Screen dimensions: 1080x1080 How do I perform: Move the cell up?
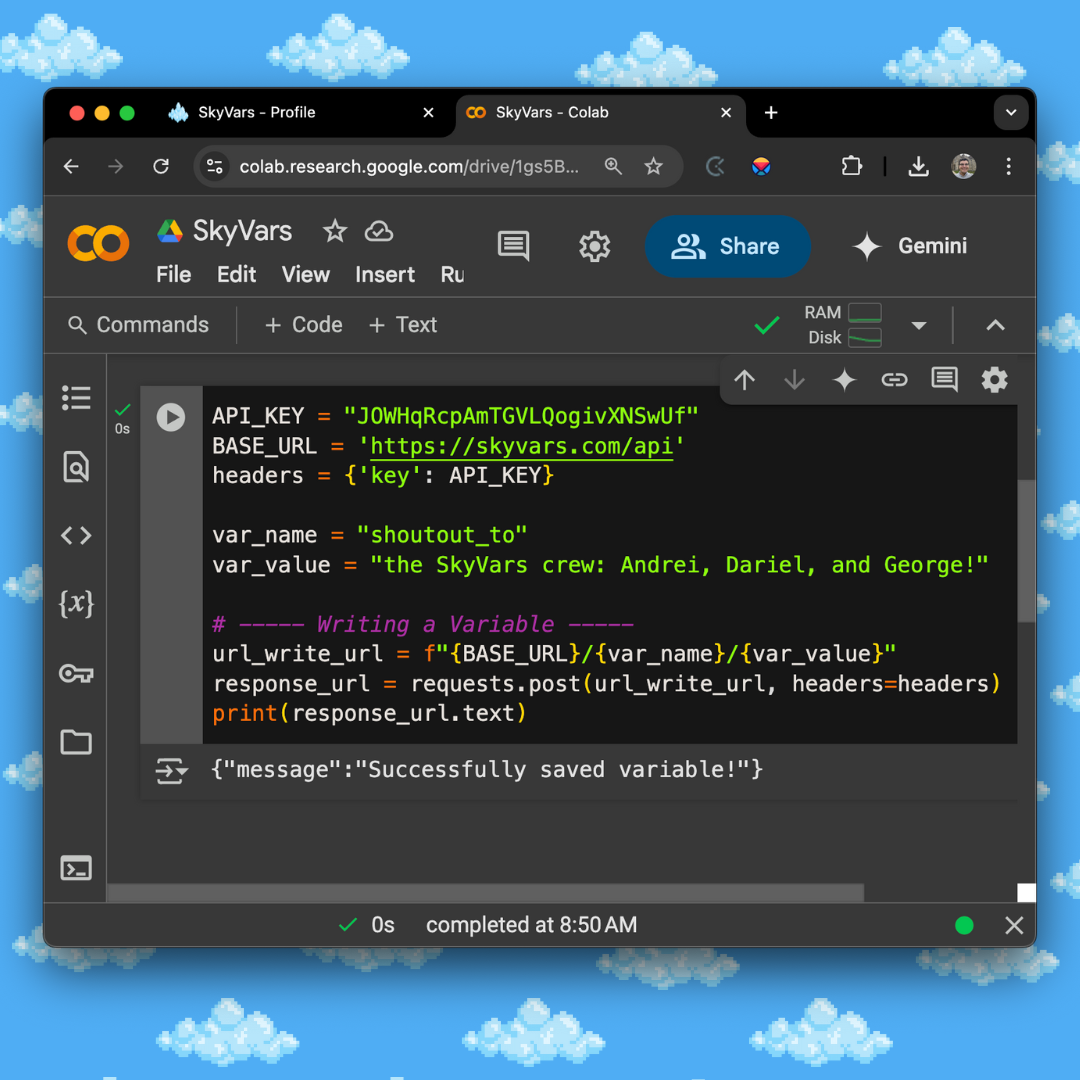coord(745,380)
